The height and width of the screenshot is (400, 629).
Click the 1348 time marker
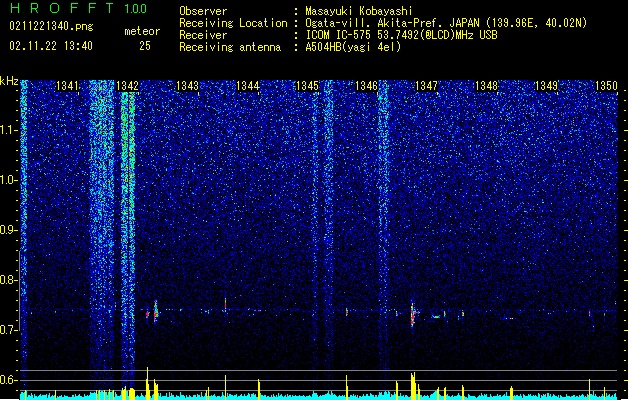tap(486, 86)
